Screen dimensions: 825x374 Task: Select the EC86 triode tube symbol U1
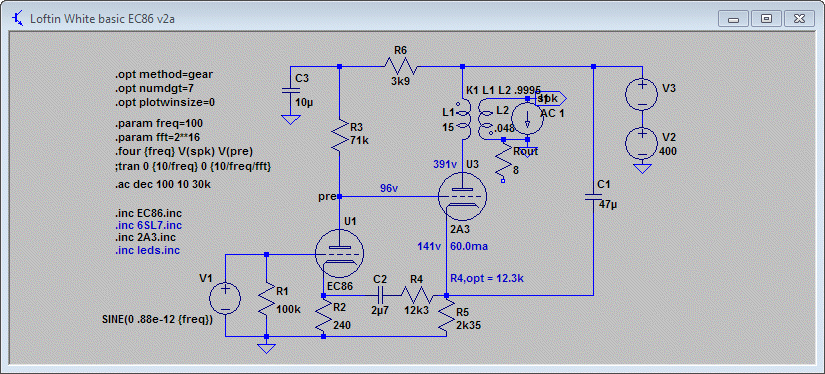click(339, 254)
